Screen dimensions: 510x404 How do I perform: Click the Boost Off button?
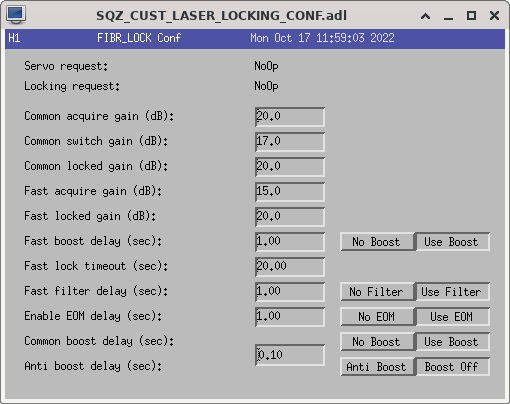pyautogui.click(x=452, y=367)
